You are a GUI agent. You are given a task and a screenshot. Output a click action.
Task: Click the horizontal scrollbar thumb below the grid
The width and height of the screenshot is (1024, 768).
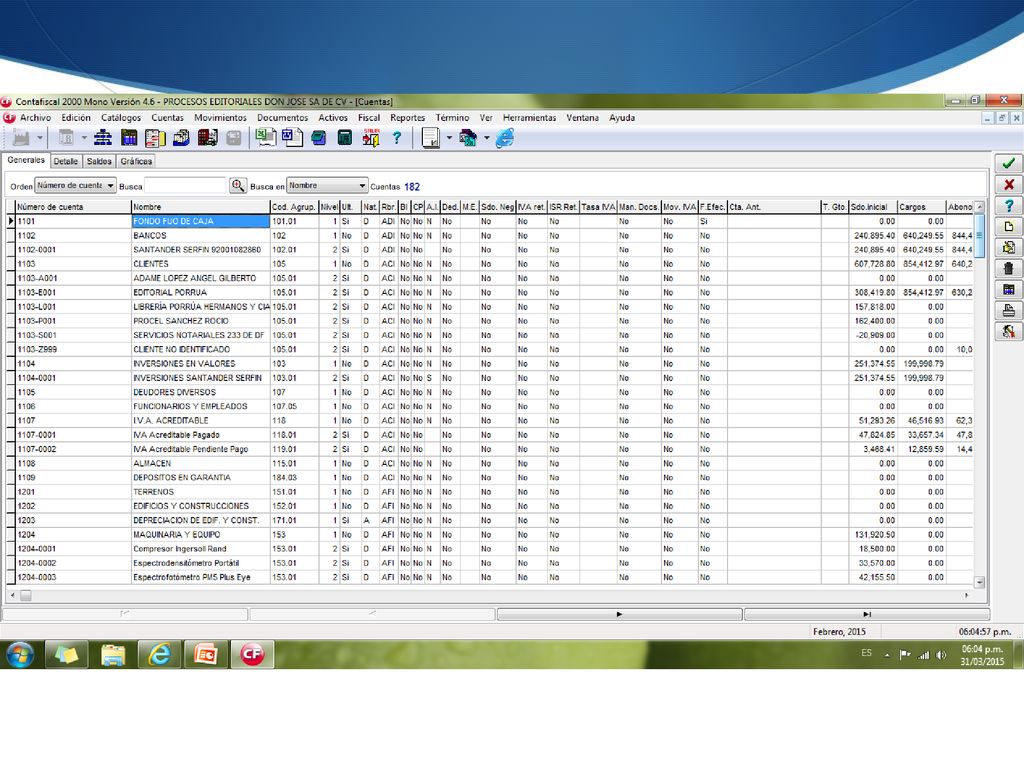25,596
